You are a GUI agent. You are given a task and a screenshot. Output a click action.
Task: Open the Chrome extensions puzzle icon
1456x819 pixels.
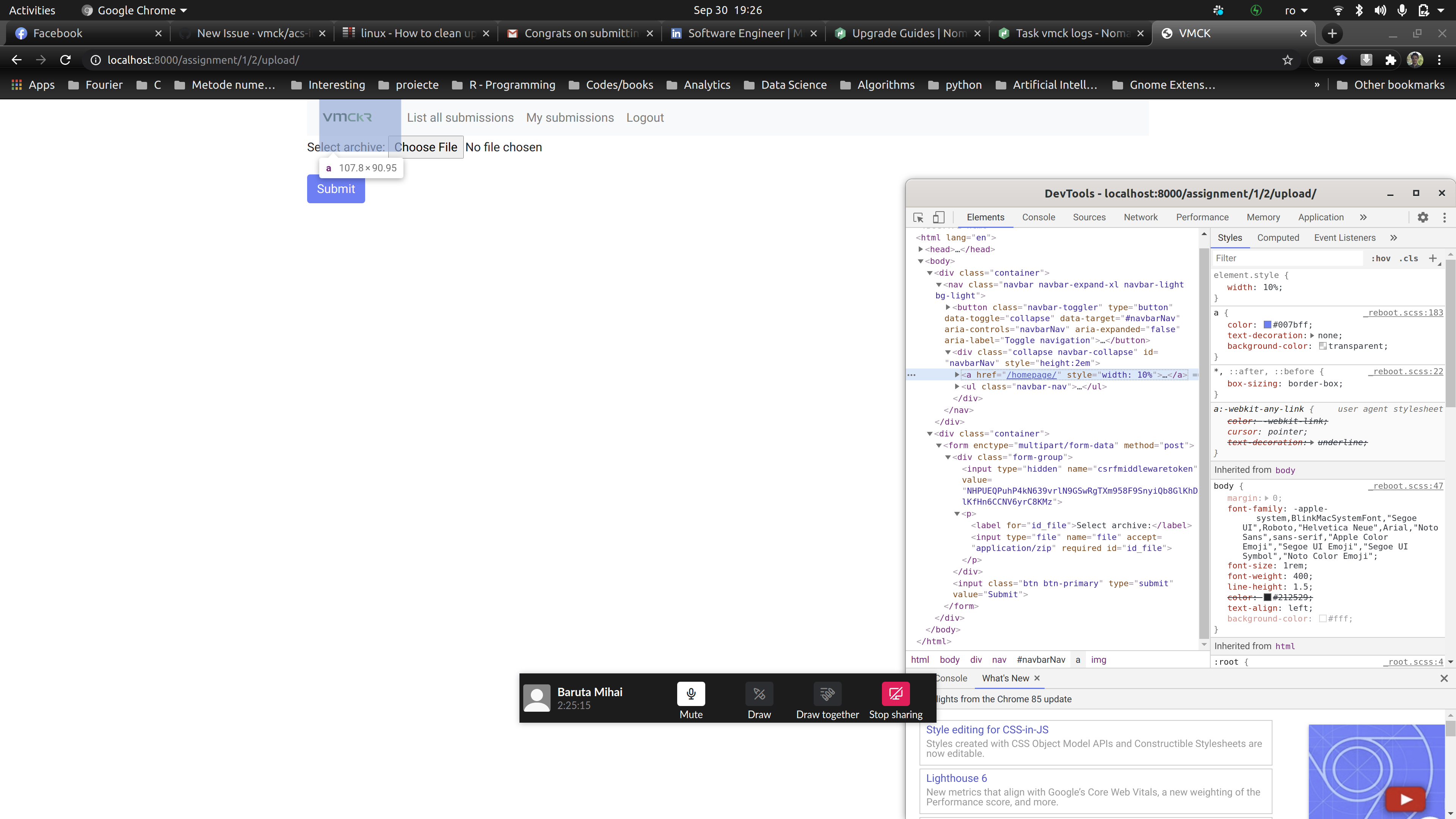(1390, 60)
